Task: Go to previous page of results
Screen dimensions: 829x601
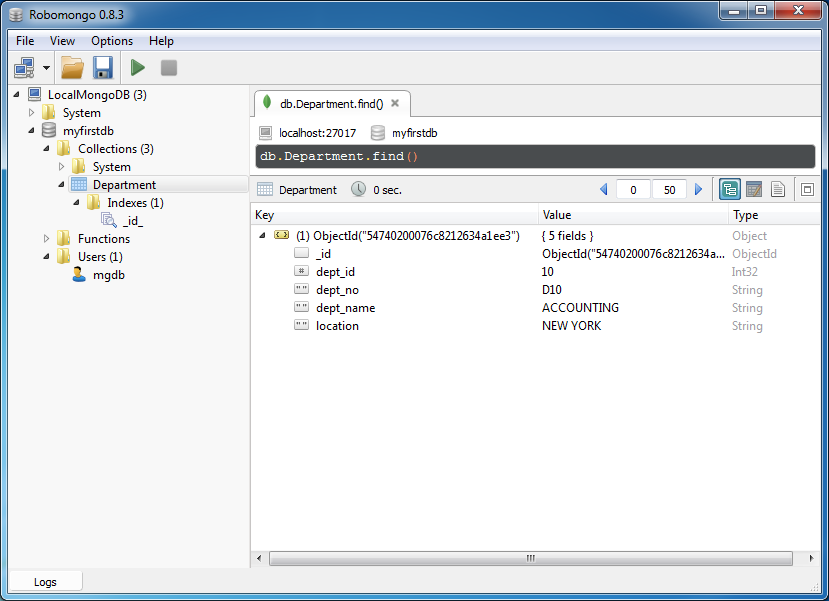Action: 604,189
